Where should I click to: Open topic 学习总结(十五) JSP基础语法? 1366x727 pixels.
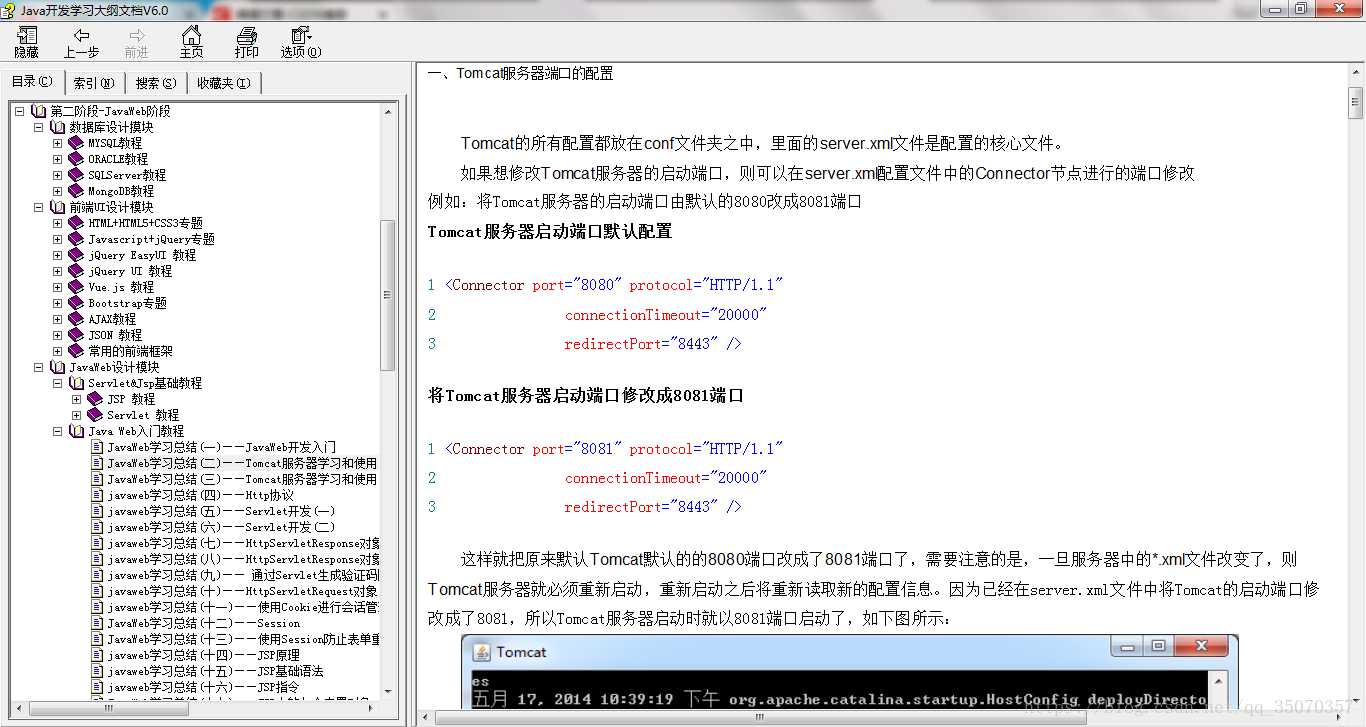[215, 671]
